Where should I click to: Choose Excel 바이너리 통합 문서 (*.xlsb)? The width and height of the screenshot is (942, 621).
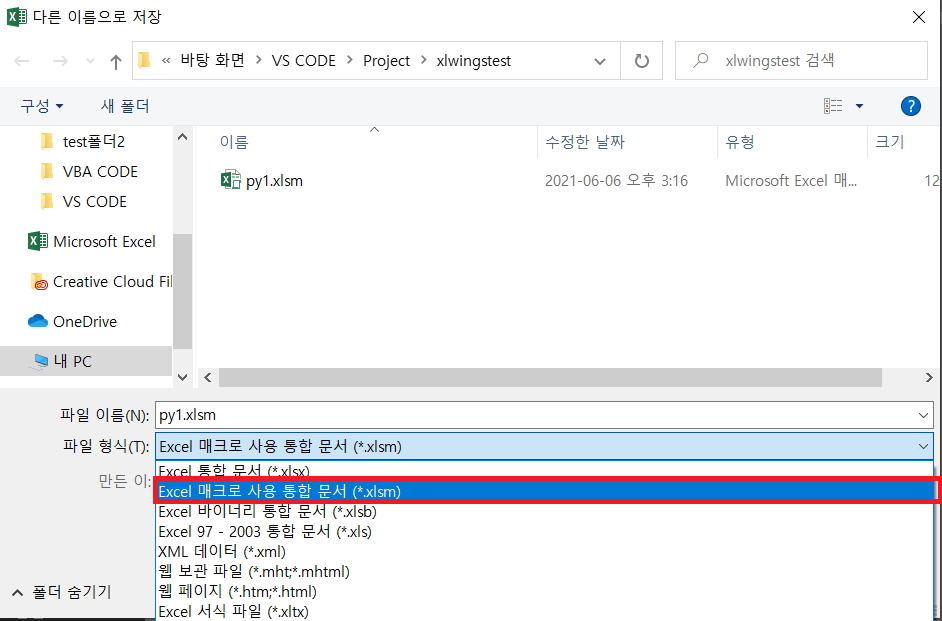(544, 512)
